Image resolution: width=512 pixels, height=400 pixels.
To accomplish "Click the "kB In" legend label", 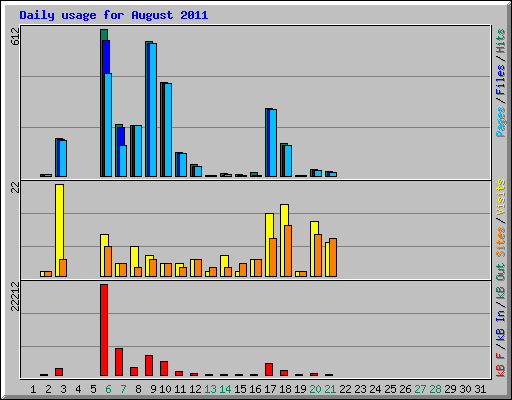I will (x=500, y=325).
